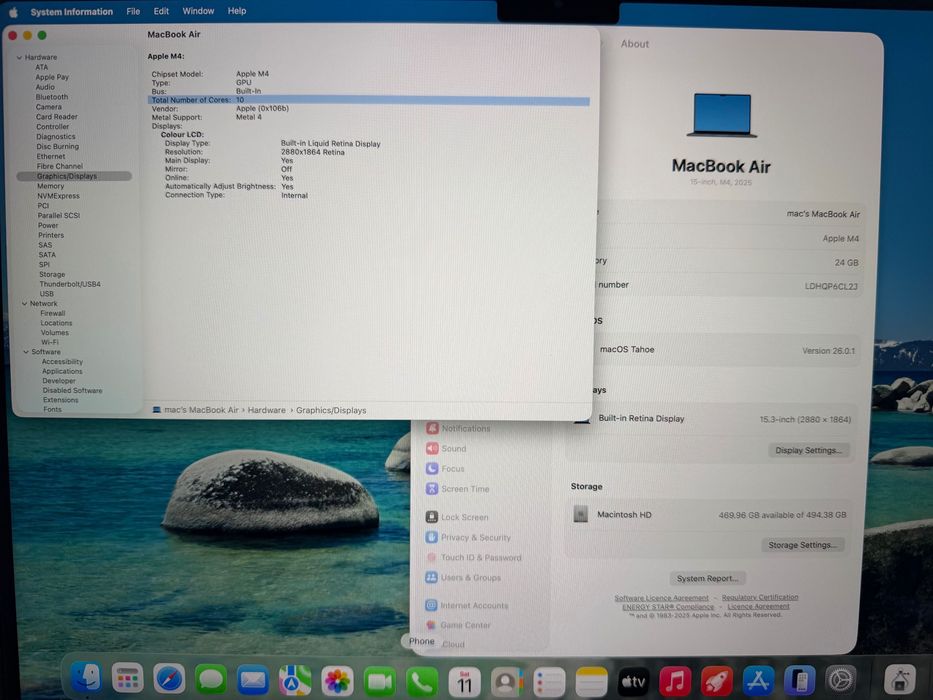Open the Help menu
This screenshot has height=700, width=933.
[x=237, y=11]
